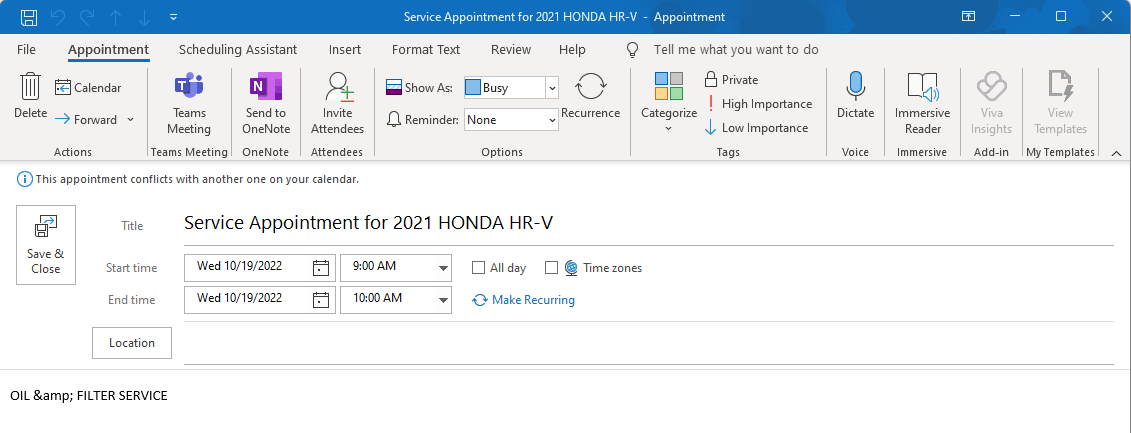Click in the body text OIL & FILTER SERVICE
The height and width of the screenshot is (433, 1131).
pyautogui.click(x=89, y=395)
